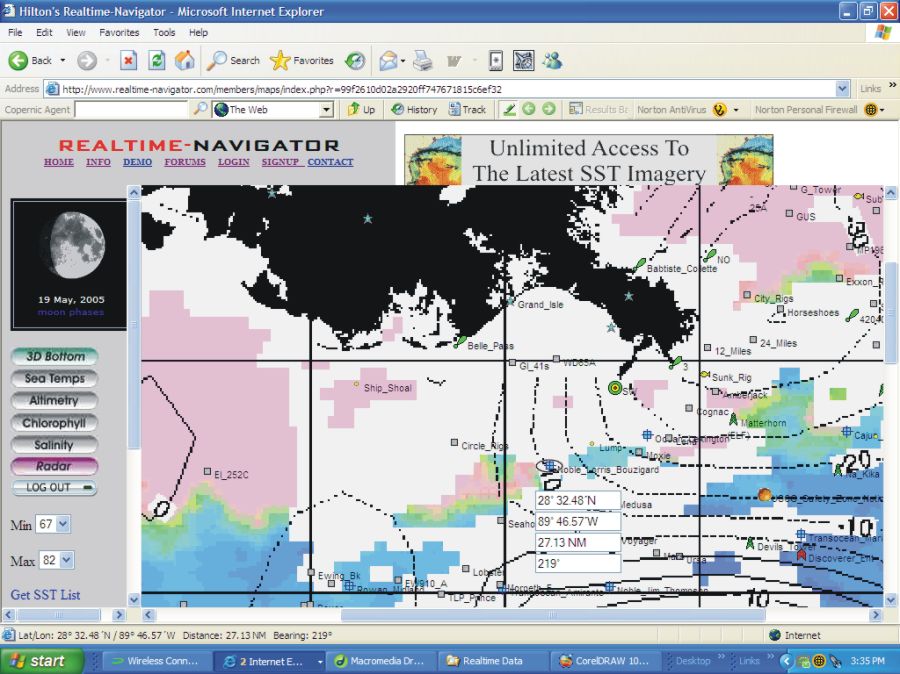Click the Ship_Shoal map marker

(x=356, y=384)
